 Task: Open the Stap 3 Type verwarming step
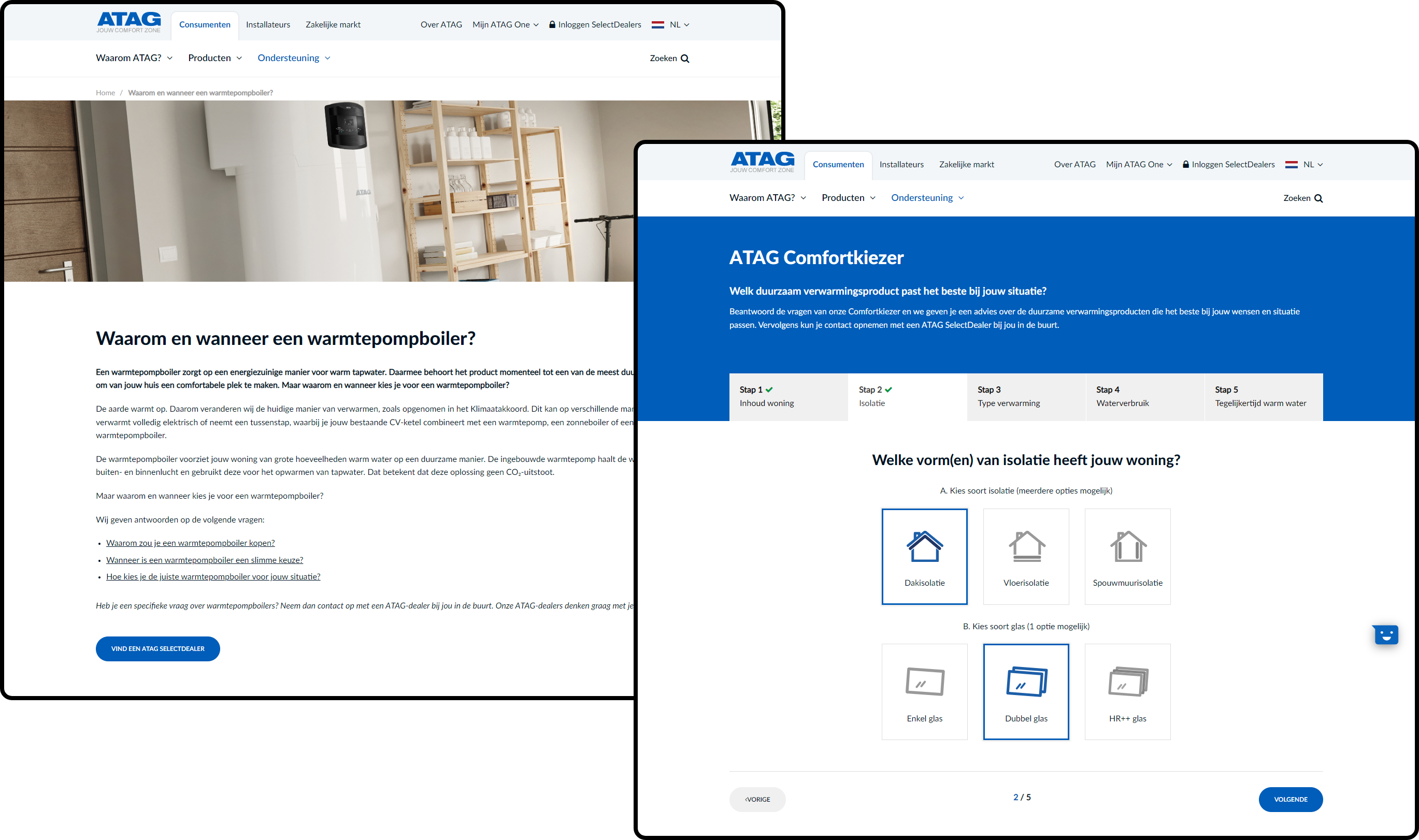tap(1025, 396)
